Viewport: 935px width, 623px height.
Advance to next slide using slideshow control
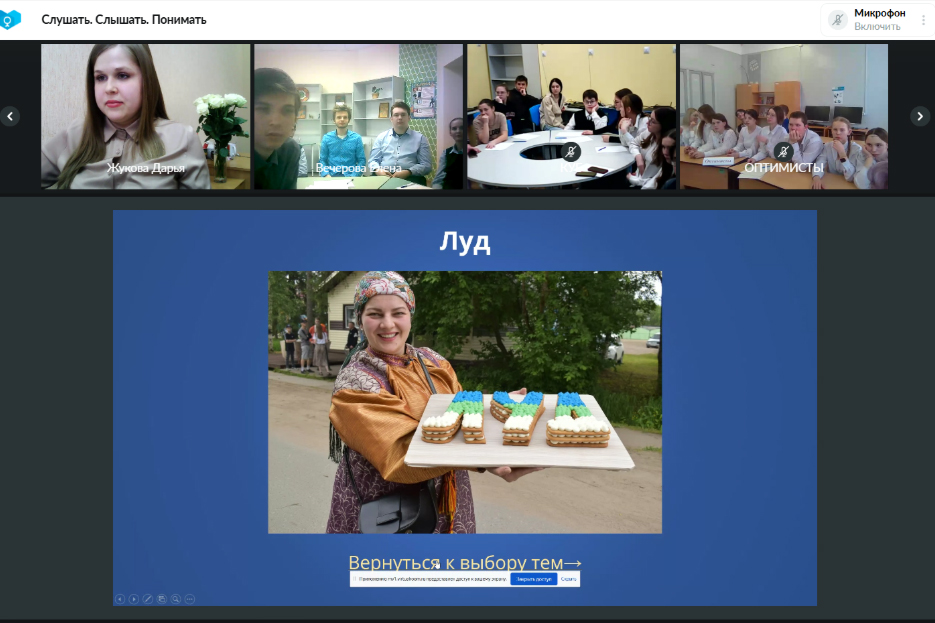coord(134,599)
